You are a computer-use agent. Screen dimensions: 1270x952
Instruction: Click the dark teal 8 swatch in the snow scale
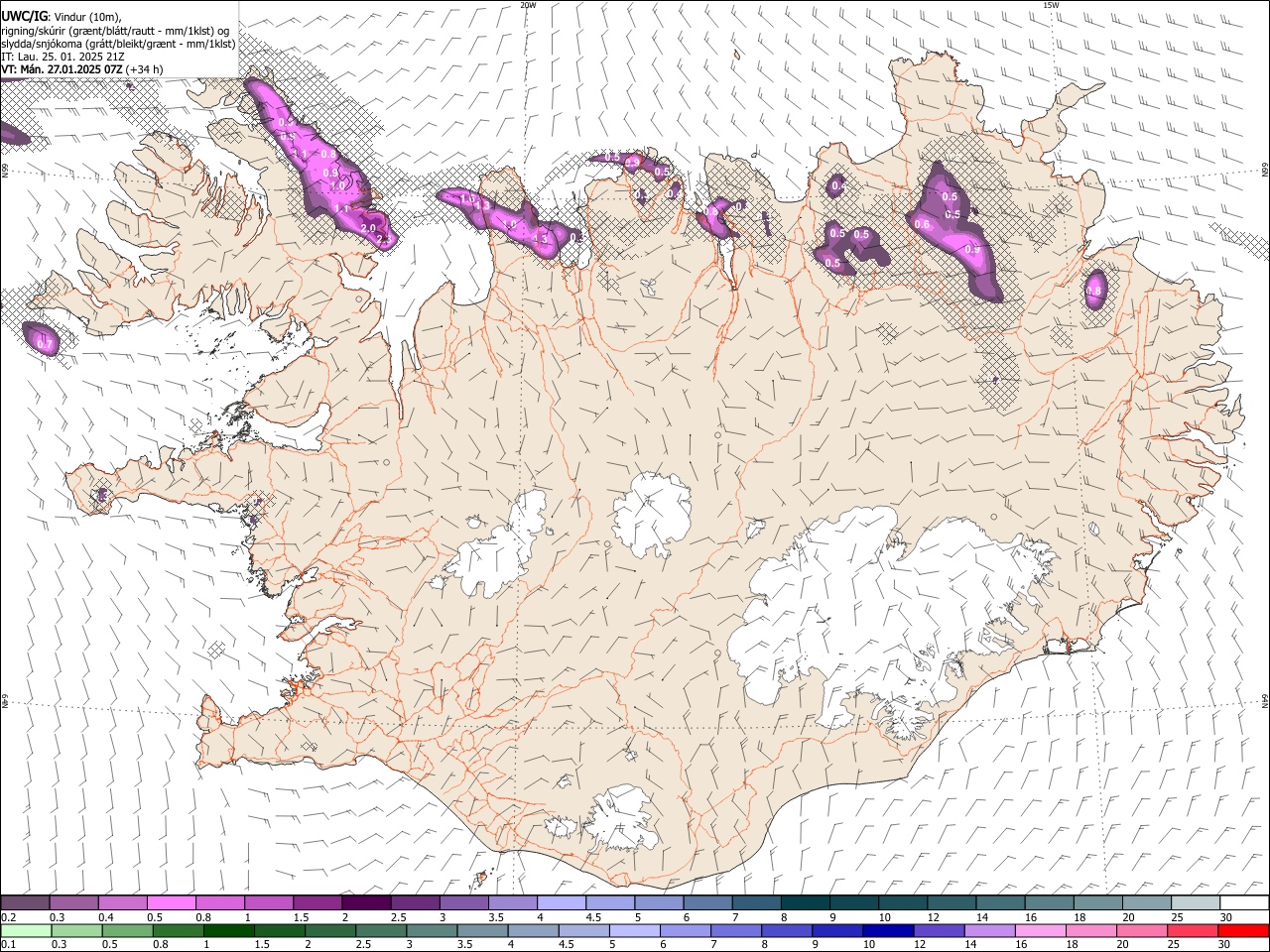click(x=805, y=902)
